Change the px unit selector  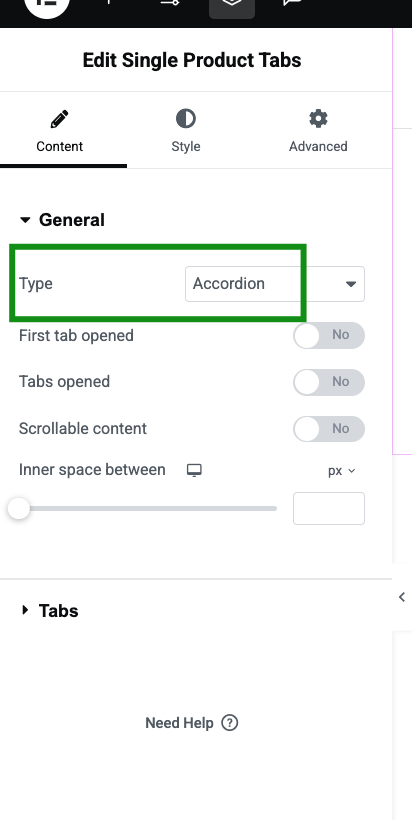point(341,471)
